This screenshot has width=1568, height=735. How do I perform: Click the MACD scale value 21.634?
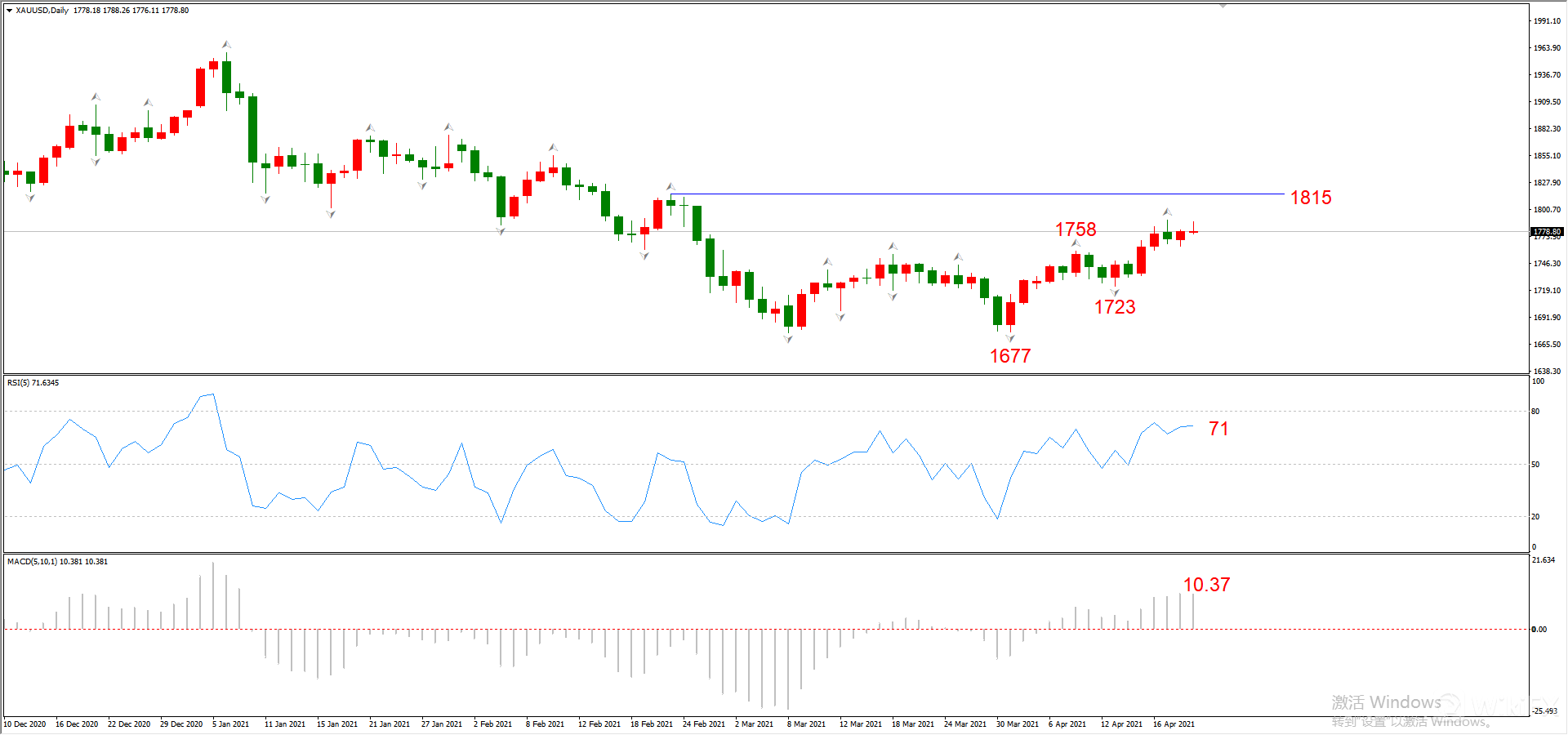point(1543,560)
